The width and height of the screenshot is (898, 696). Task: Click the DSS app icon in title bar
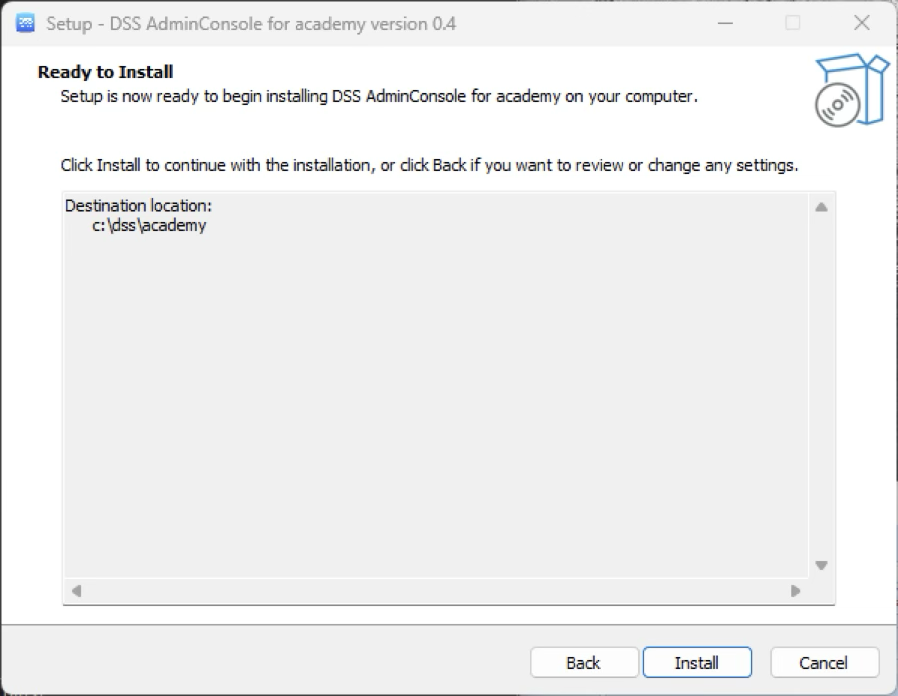[25, 23]
